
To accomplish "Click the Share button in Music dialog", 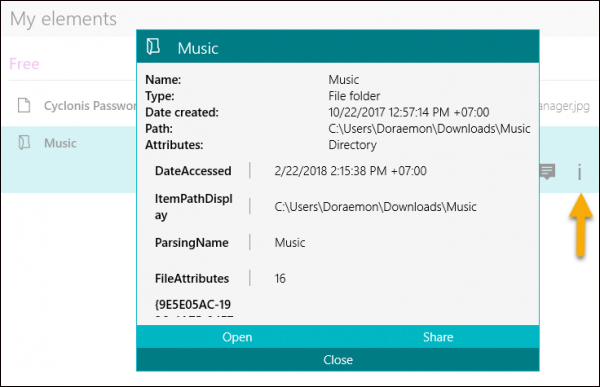I will pyautogui.click(x=438, y=337).
